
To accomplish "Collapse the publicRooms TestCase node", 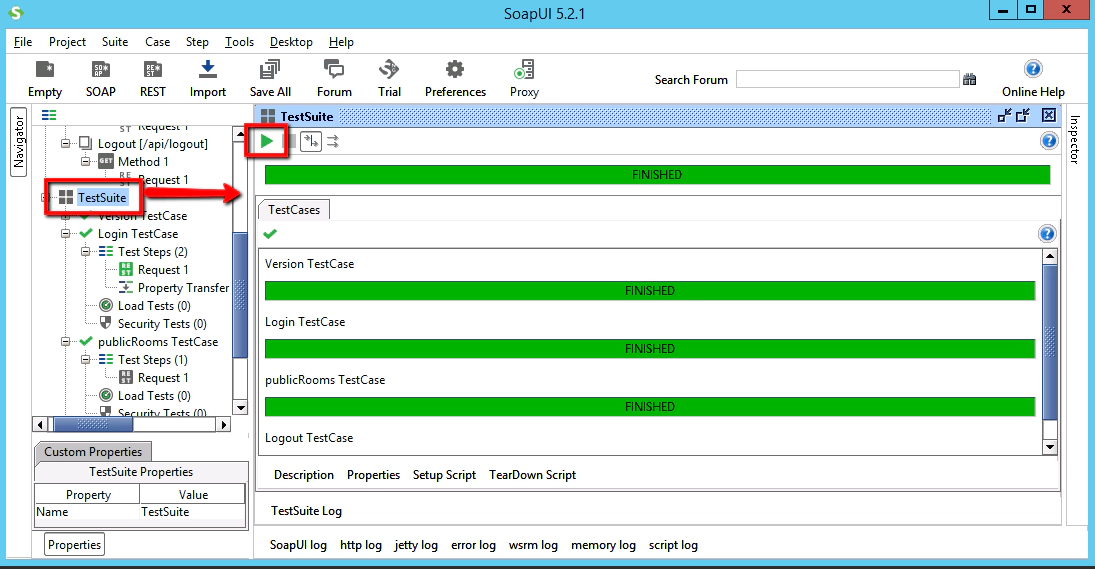I will click(65, 341).
